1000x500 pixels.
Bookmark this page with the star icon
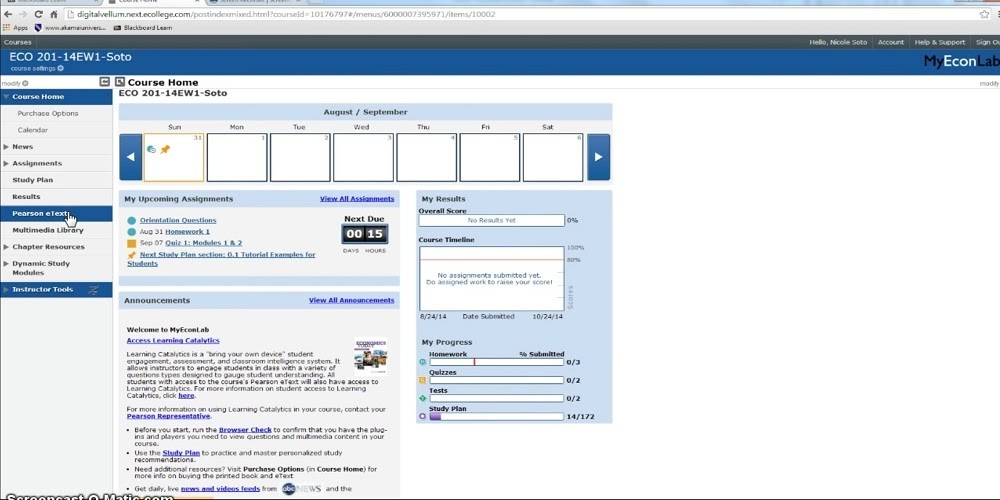[984, 14]
